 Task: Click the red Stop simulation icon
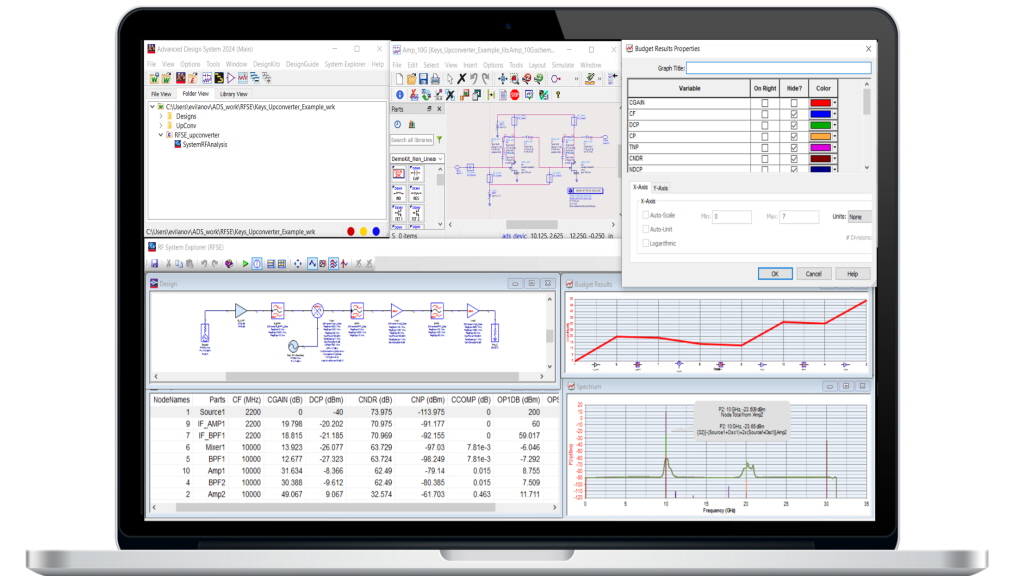click(514, 94)
